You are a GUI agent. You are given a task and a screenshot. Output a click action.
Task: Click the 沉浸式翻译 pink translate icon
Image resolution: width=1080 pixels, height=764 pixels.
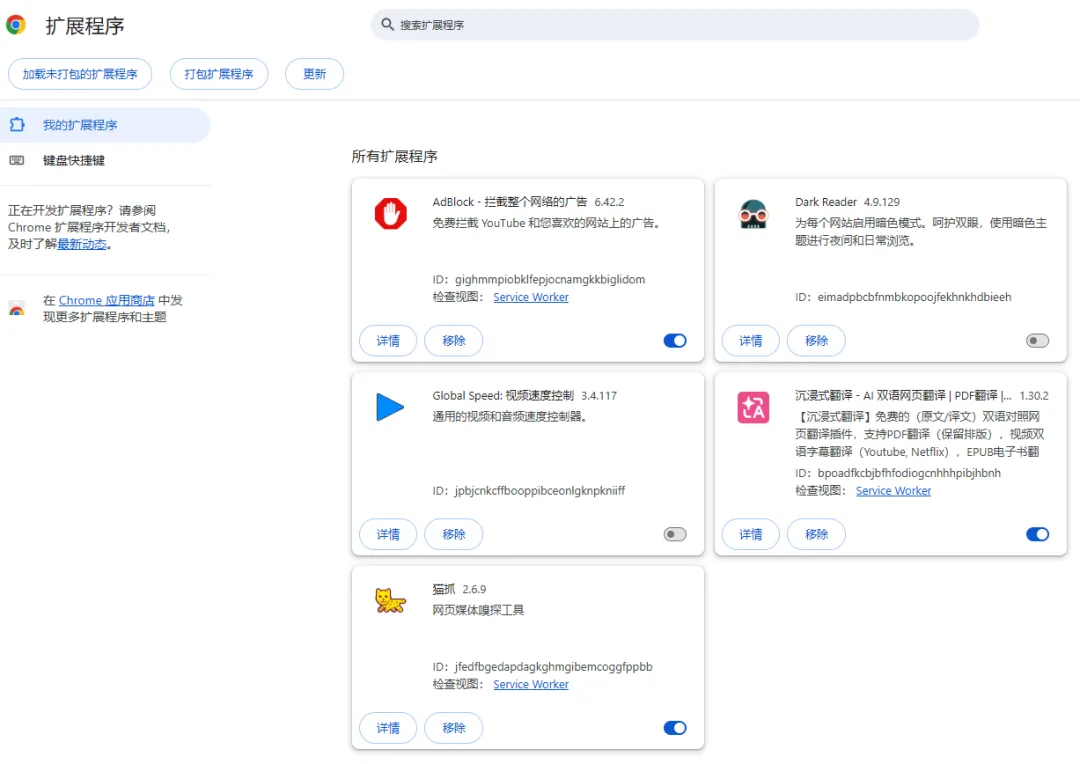(x=753, y=407)
